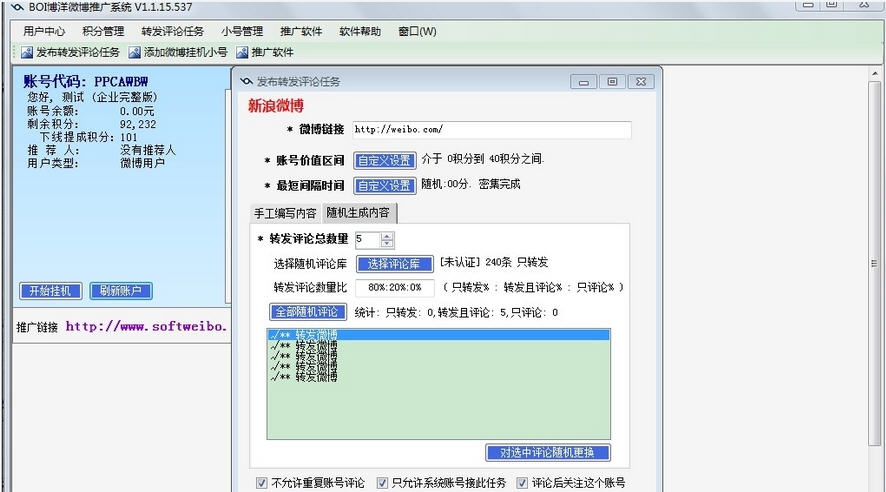The width and height of the screenshot is (886, 492).
Task: Click the 账号余额 value 0.00元
Action: coord(137,111)
